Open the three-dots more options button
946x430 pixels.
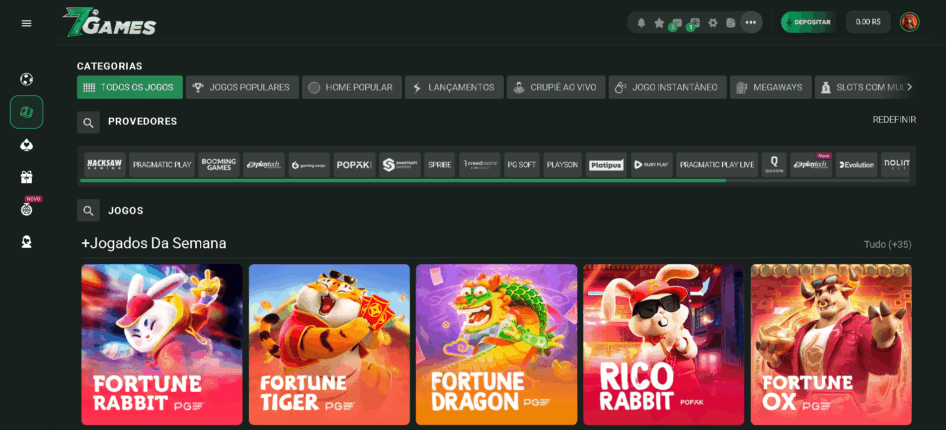click(751, 22)
